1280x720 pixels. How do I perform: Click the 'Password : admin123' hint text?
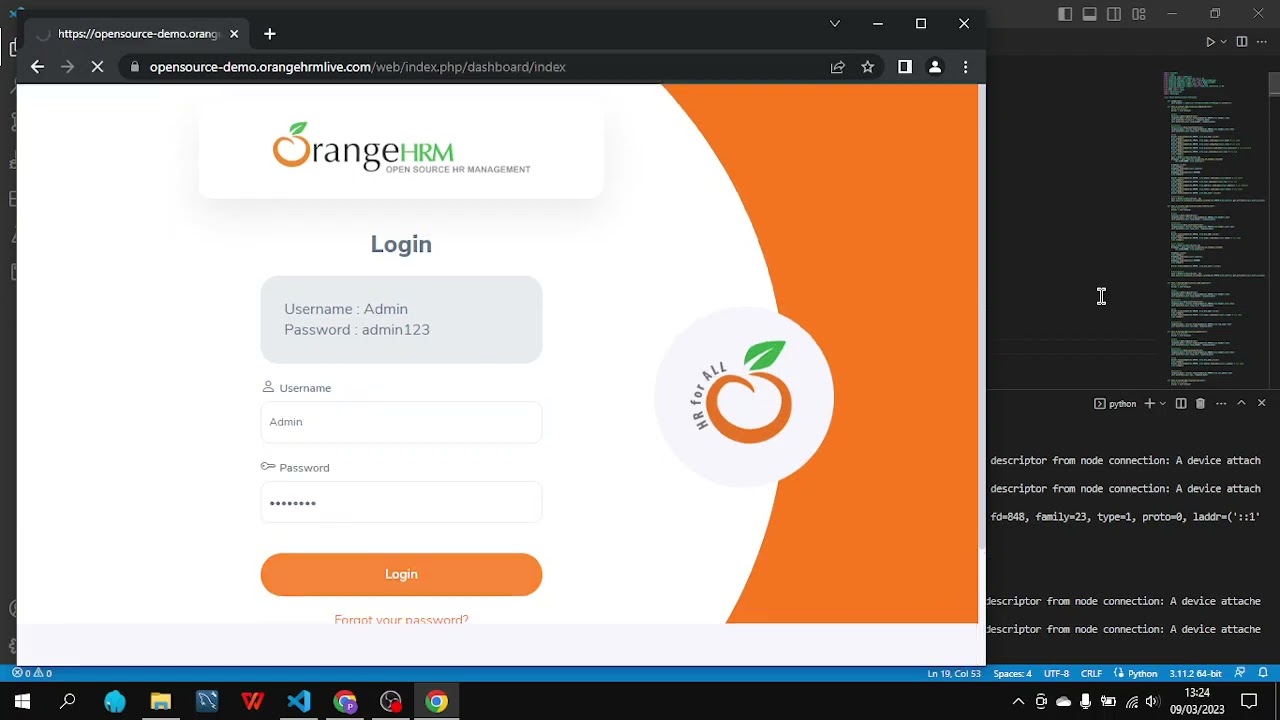[x=357, y=329]
